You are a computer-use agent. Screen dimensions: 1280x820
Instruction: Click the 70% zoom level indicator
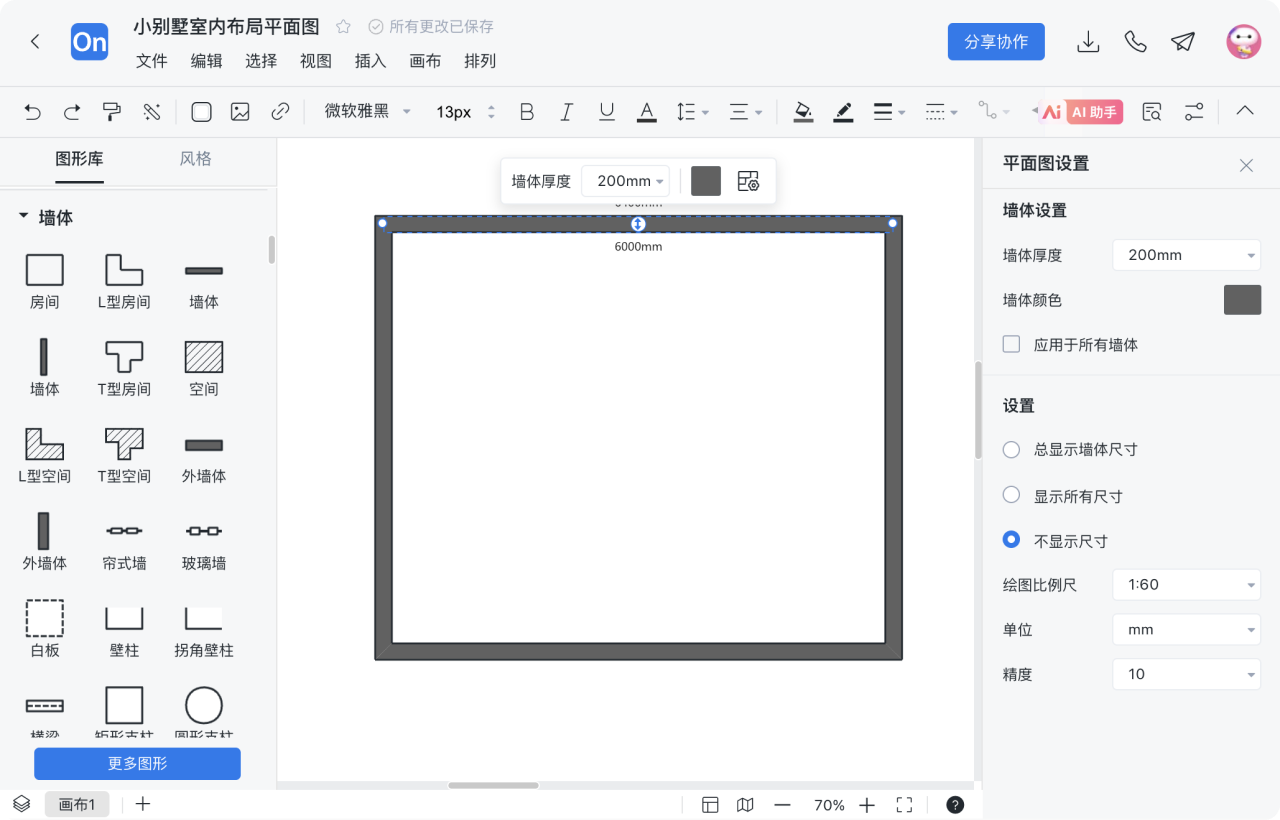click(829, 804)
